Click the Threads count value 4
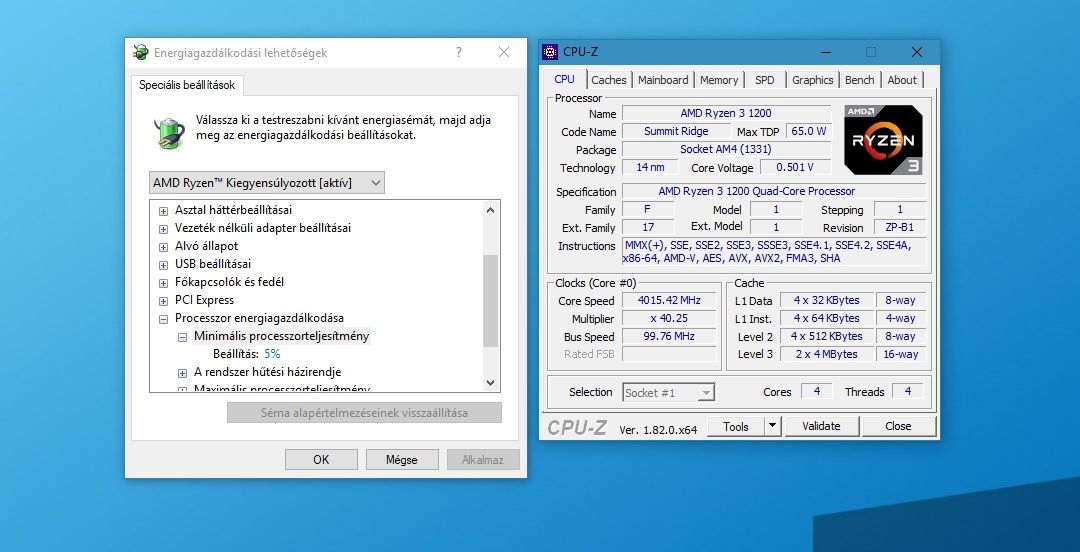This screenshot has height=552, width=1080. [908, 391]
